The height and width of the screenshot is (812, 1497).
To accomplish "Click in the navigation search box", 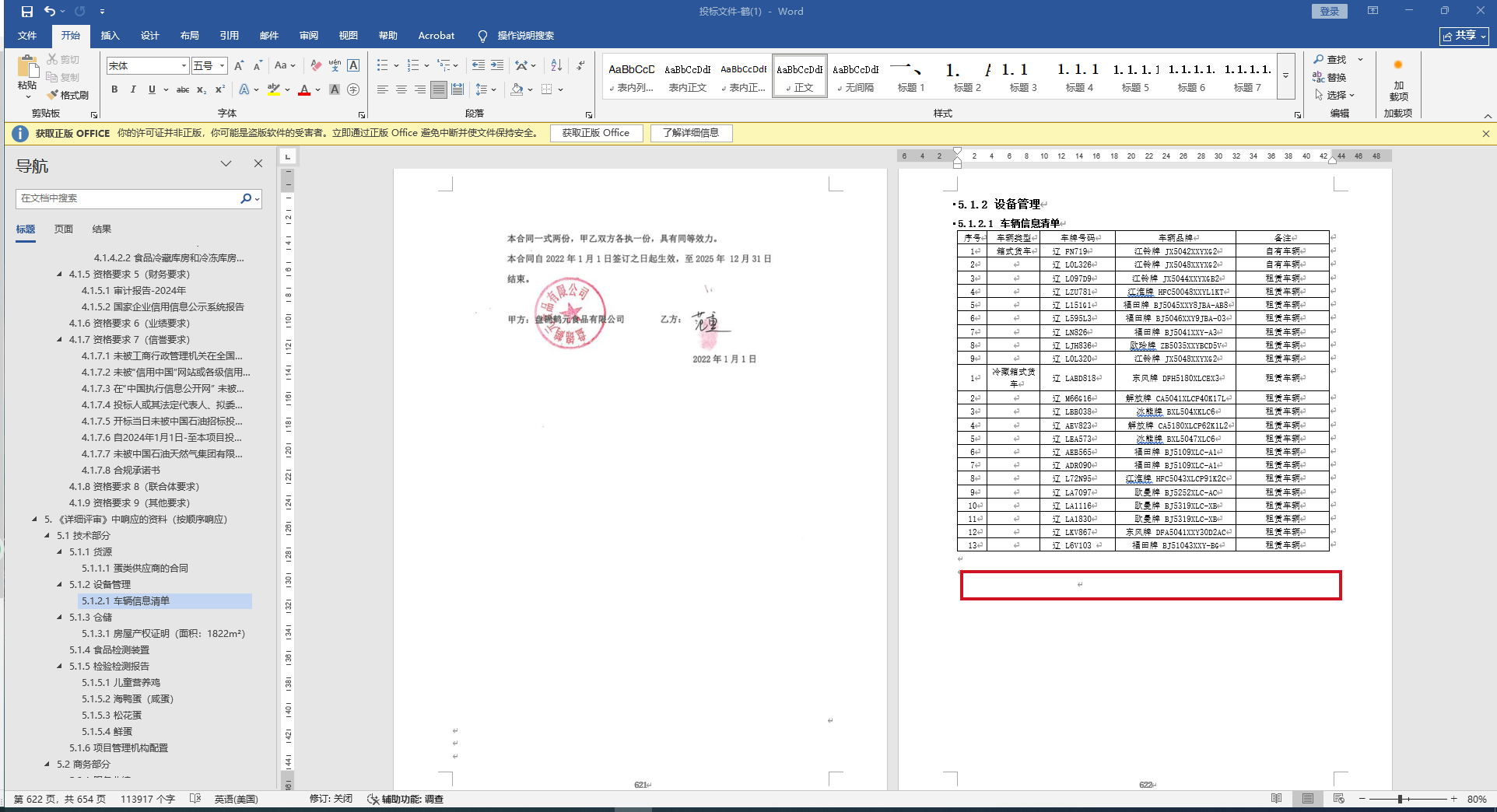I will point(129,198).
